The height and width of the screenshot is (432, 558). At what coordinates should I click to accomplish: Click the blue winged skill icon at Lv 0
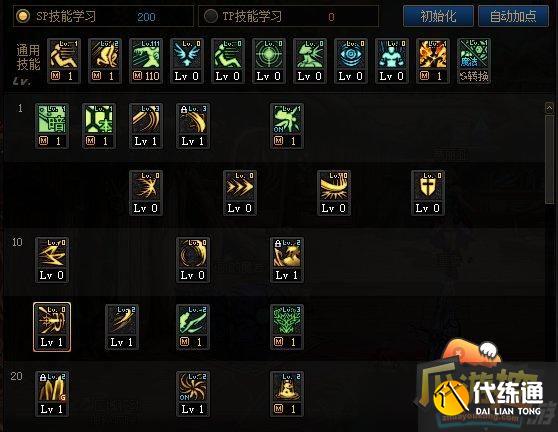(187, 61)
